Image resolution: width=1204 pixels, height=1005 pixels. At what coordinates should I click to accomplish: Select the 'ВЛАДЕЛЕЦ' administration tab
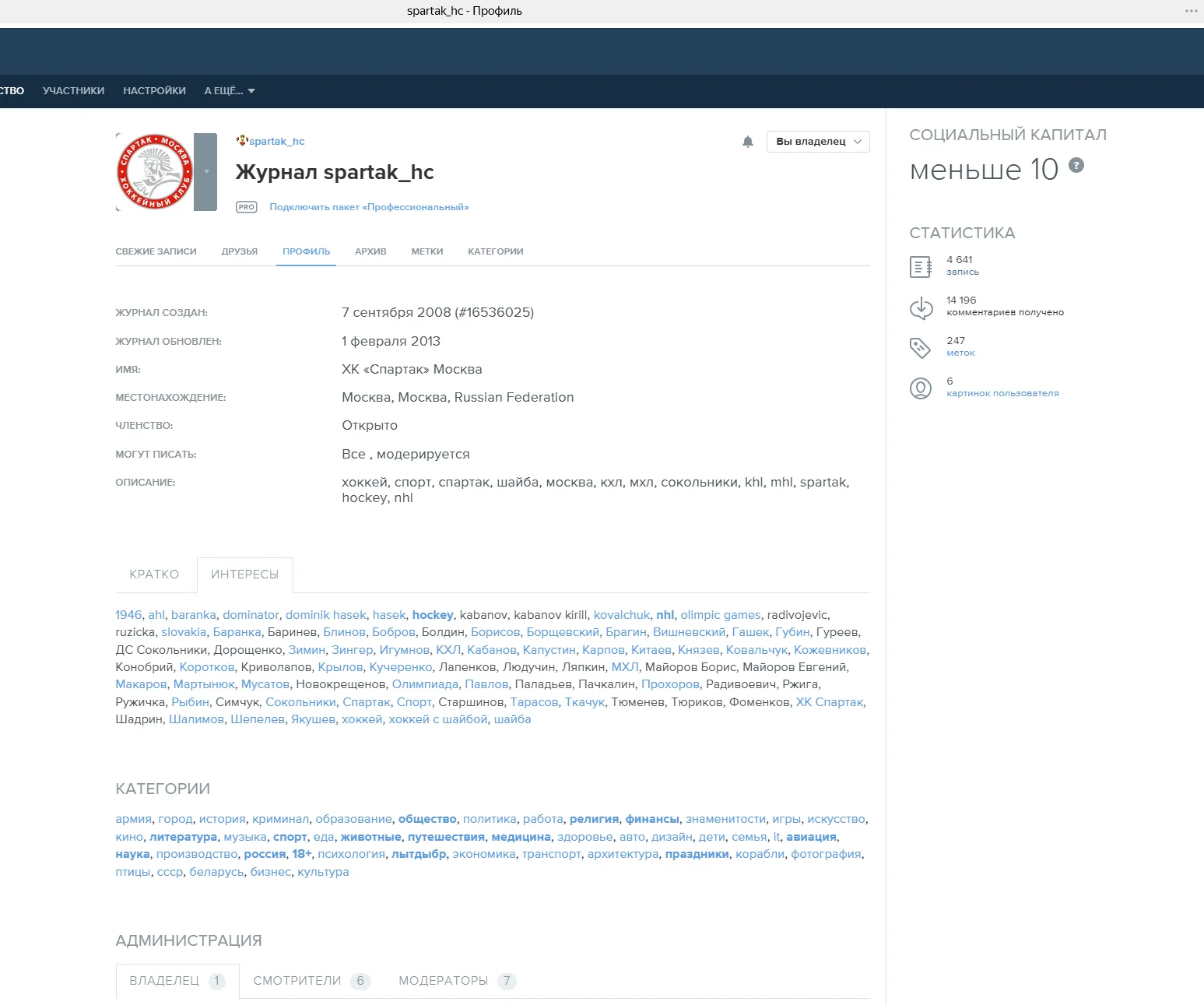coord(177,981)
